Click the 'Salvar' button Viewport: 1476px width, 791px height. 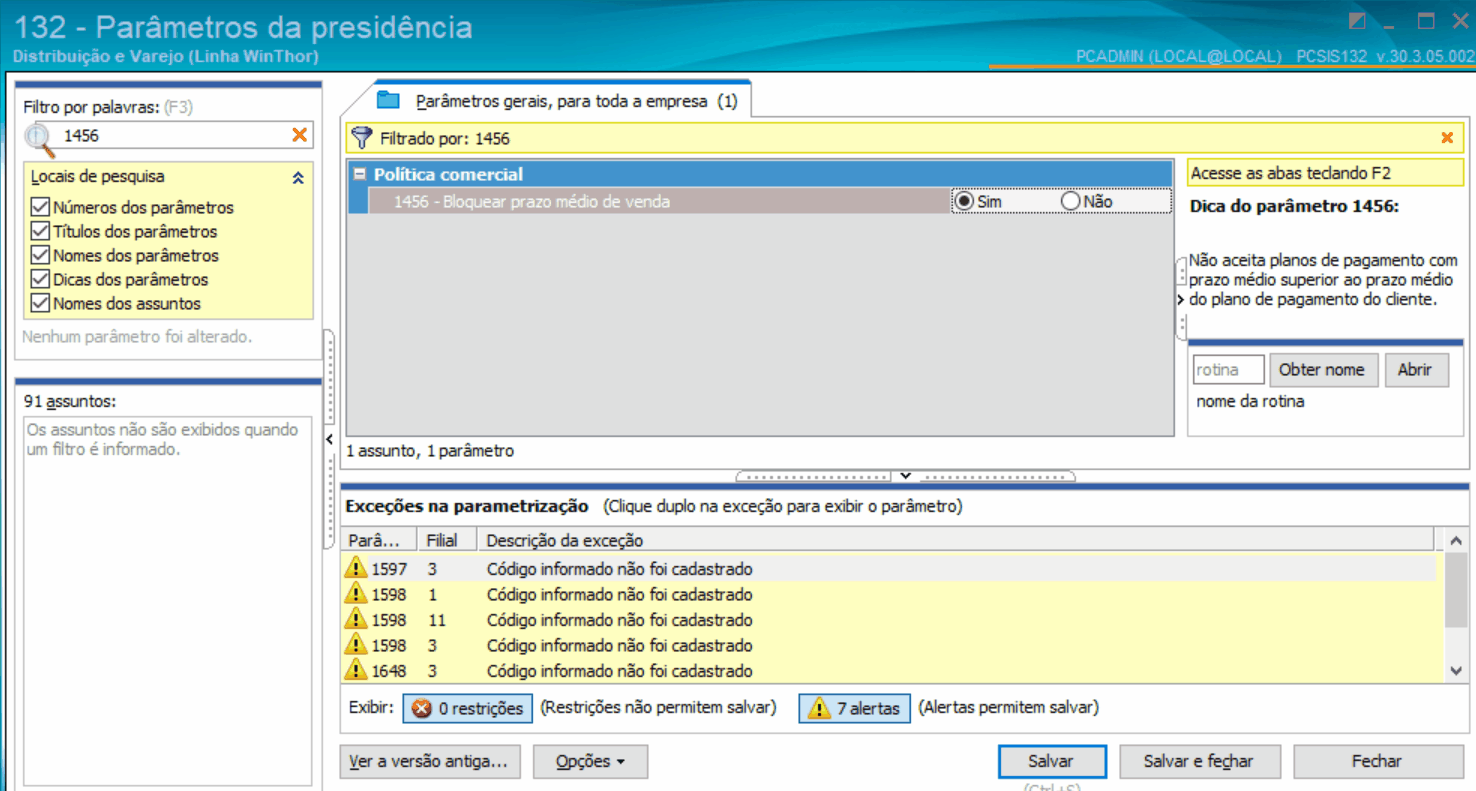pyautogui.click(x=1052, y=762)
